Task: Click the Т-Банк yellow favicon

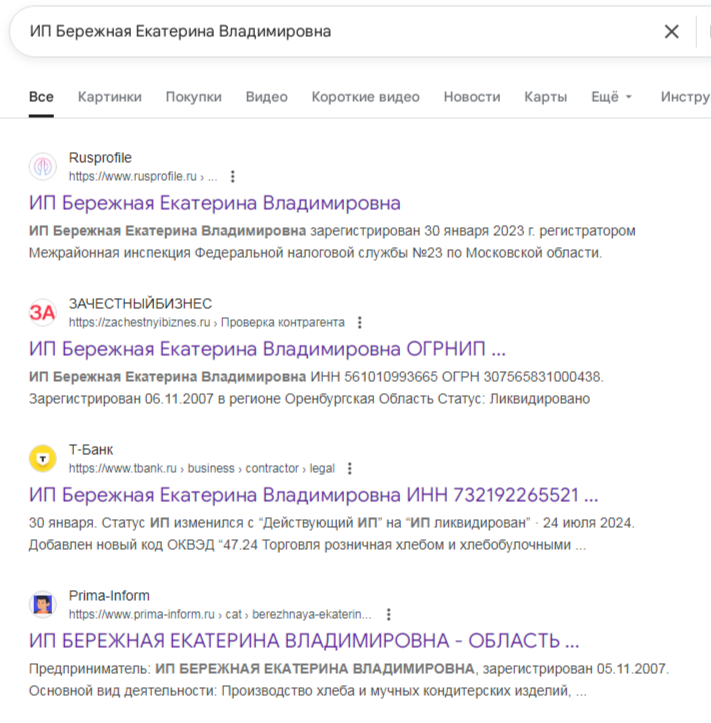Action: 43,459
